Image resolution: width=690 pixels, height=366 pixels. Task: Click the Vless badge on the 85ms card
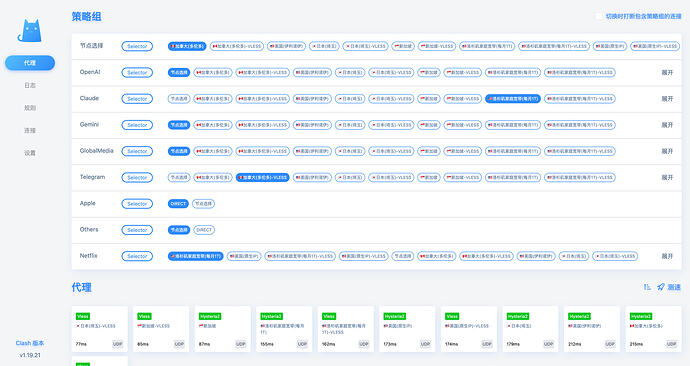[144, 316]
